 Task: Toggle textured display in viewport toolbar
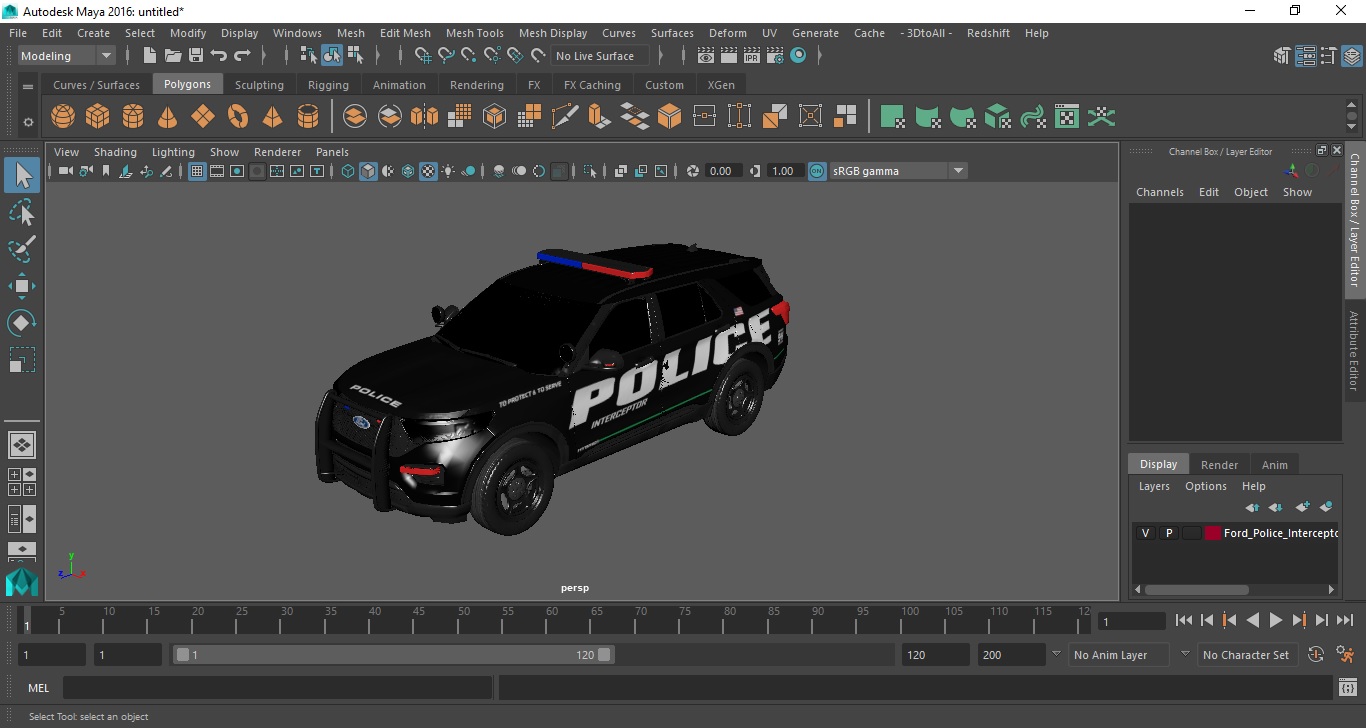coord(428,171)
